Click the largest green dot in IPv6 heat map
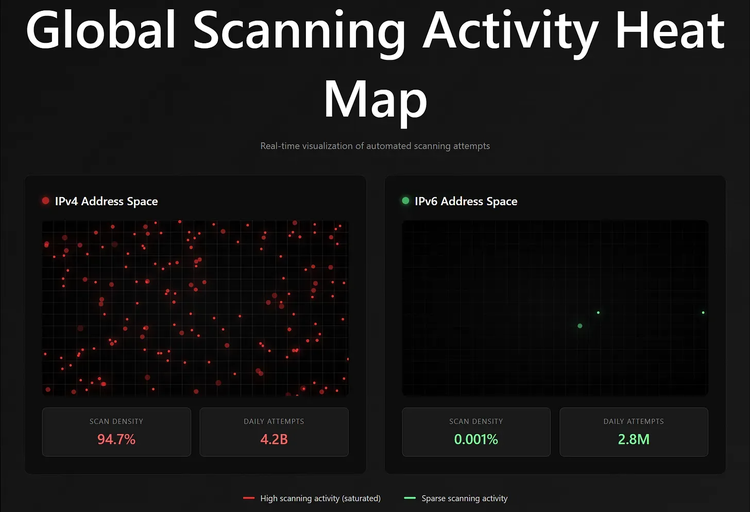Screen dimensions: 750x512 (x=580, y=326)
